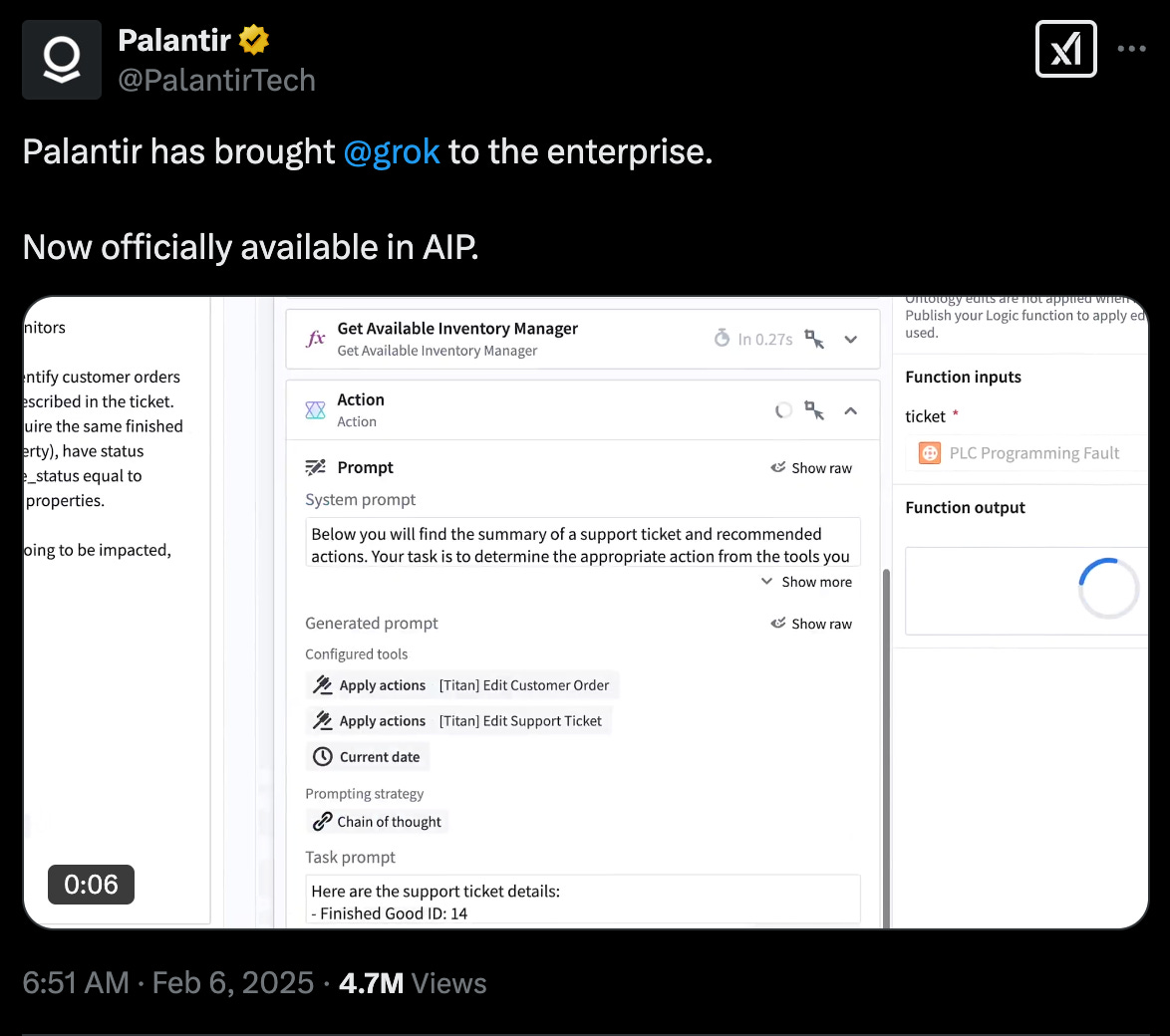Screen dimensions: 1170x1036
Task: Click the Function inputs heading
Action: point(963,377)
